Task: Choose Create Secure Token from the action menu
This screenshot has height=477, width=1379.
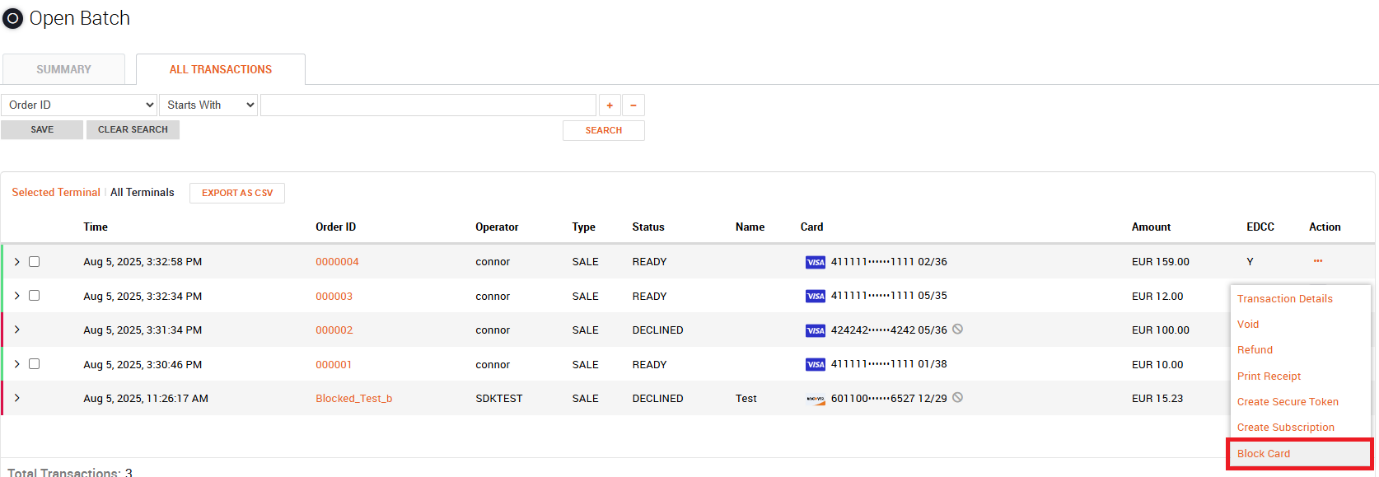Action: 1288,402
